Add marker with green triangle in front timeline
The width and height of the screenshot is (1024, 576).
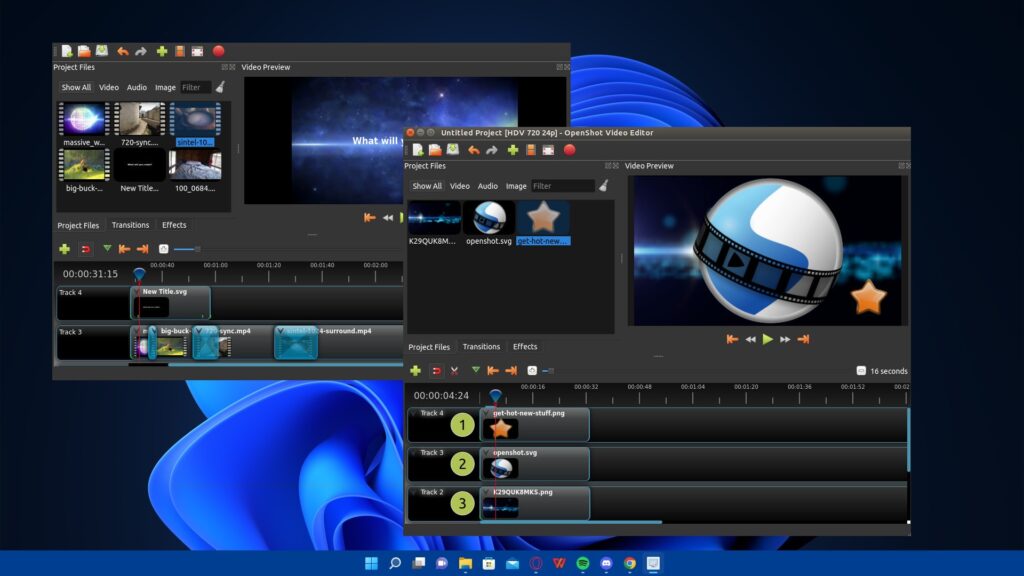475,370
